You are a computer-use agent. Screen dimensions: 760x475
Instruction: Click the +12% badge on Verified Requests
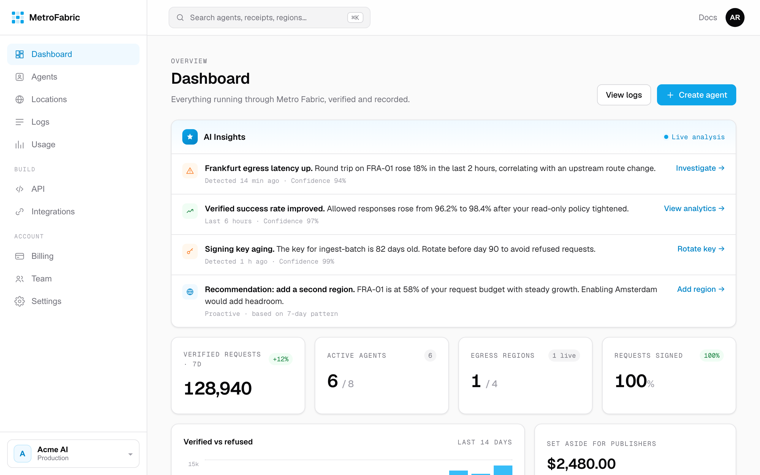pos(281,359)
